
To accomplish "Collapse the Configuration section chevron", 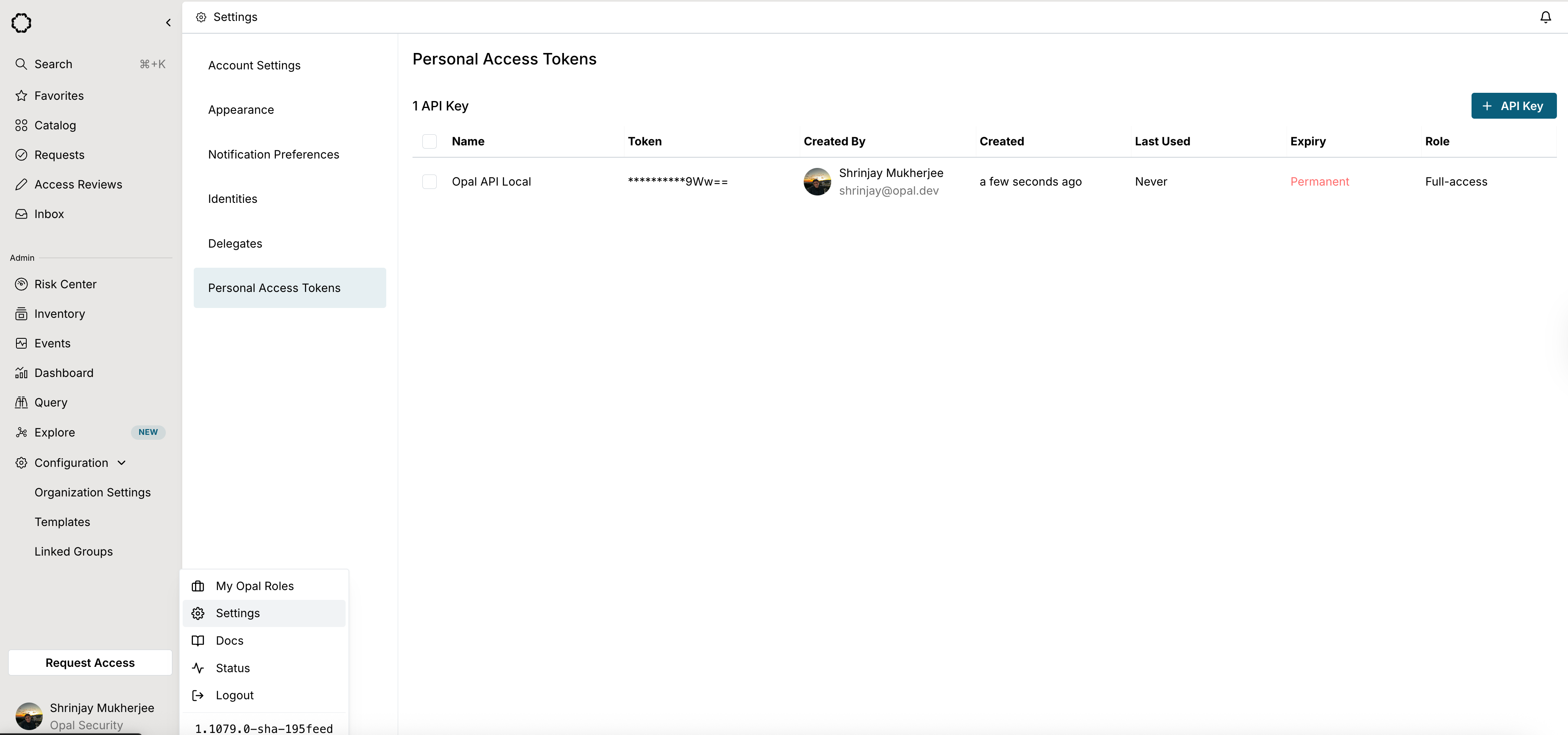I will tap(122, 463).
